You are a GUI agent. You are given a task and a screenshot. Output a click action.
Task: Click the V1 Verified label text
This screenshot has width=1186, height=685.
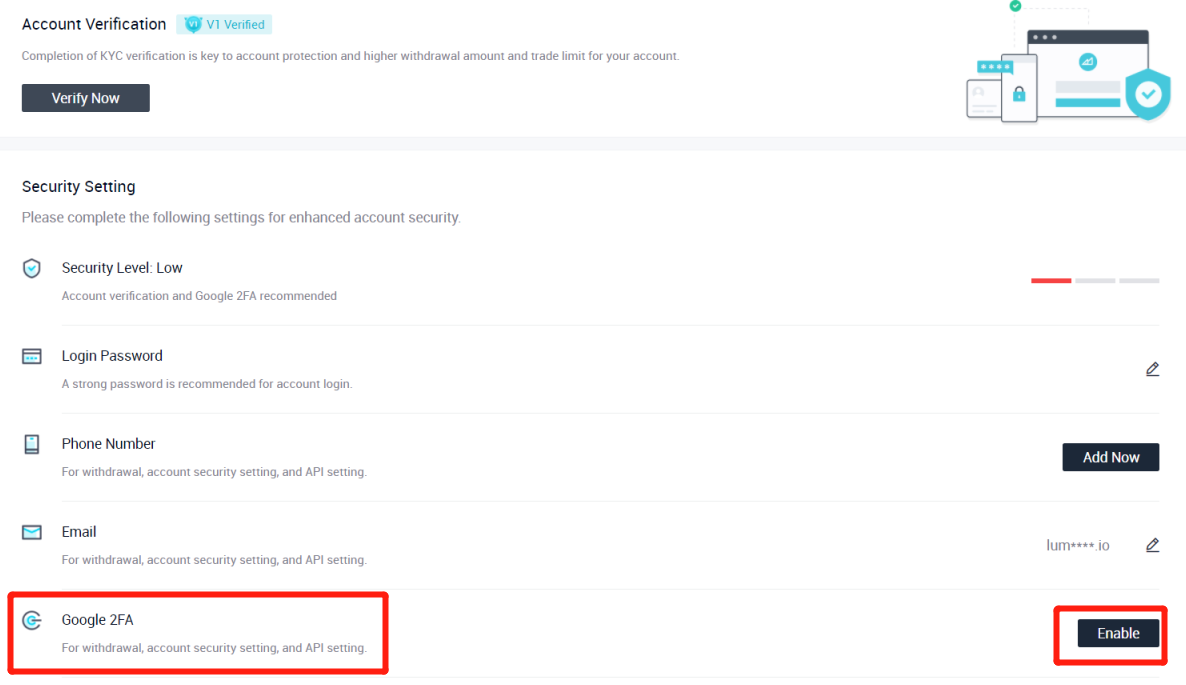(x=235, y=24)
